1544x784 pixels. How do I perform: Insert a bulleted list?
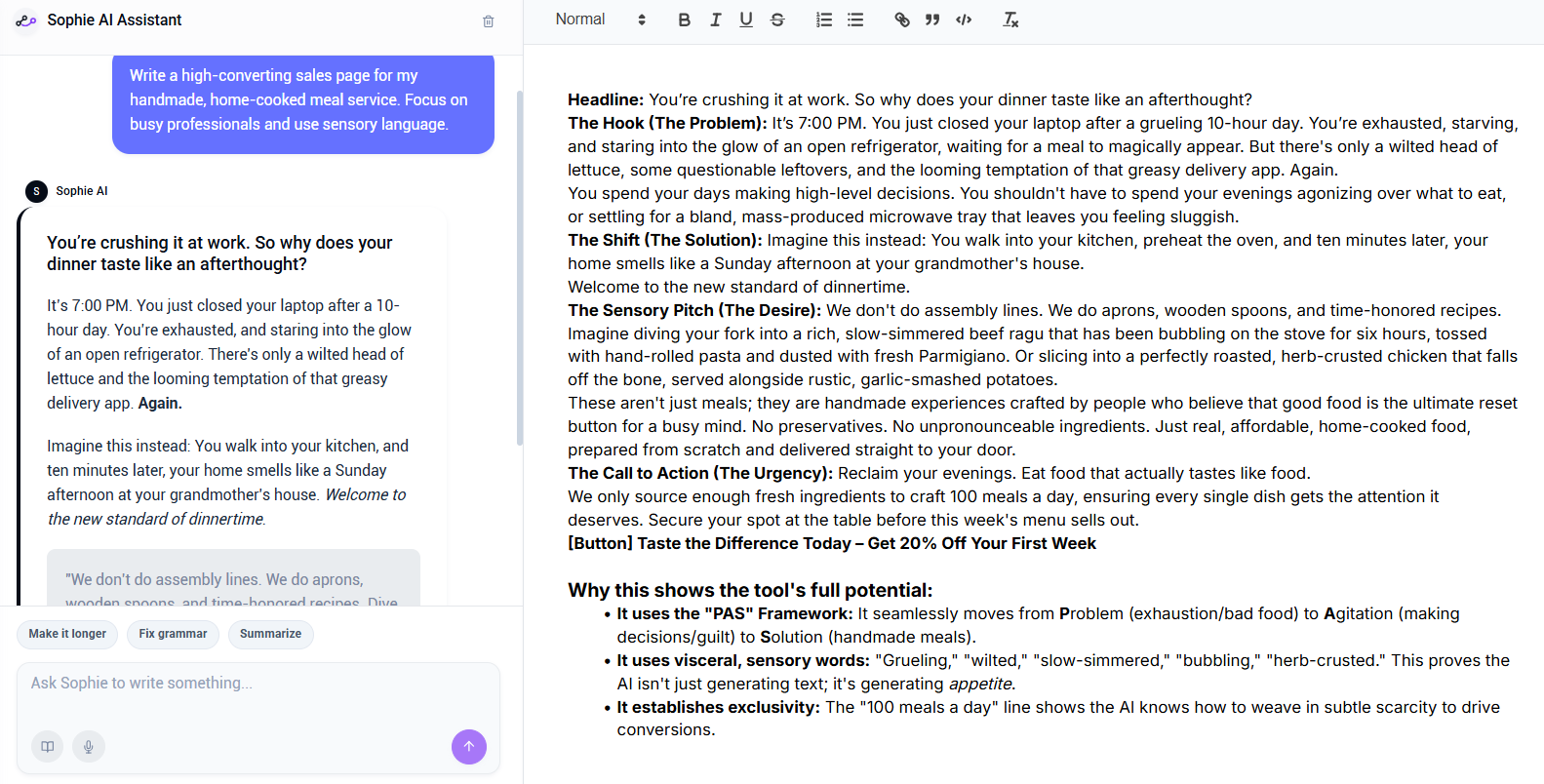click(855, 20)
